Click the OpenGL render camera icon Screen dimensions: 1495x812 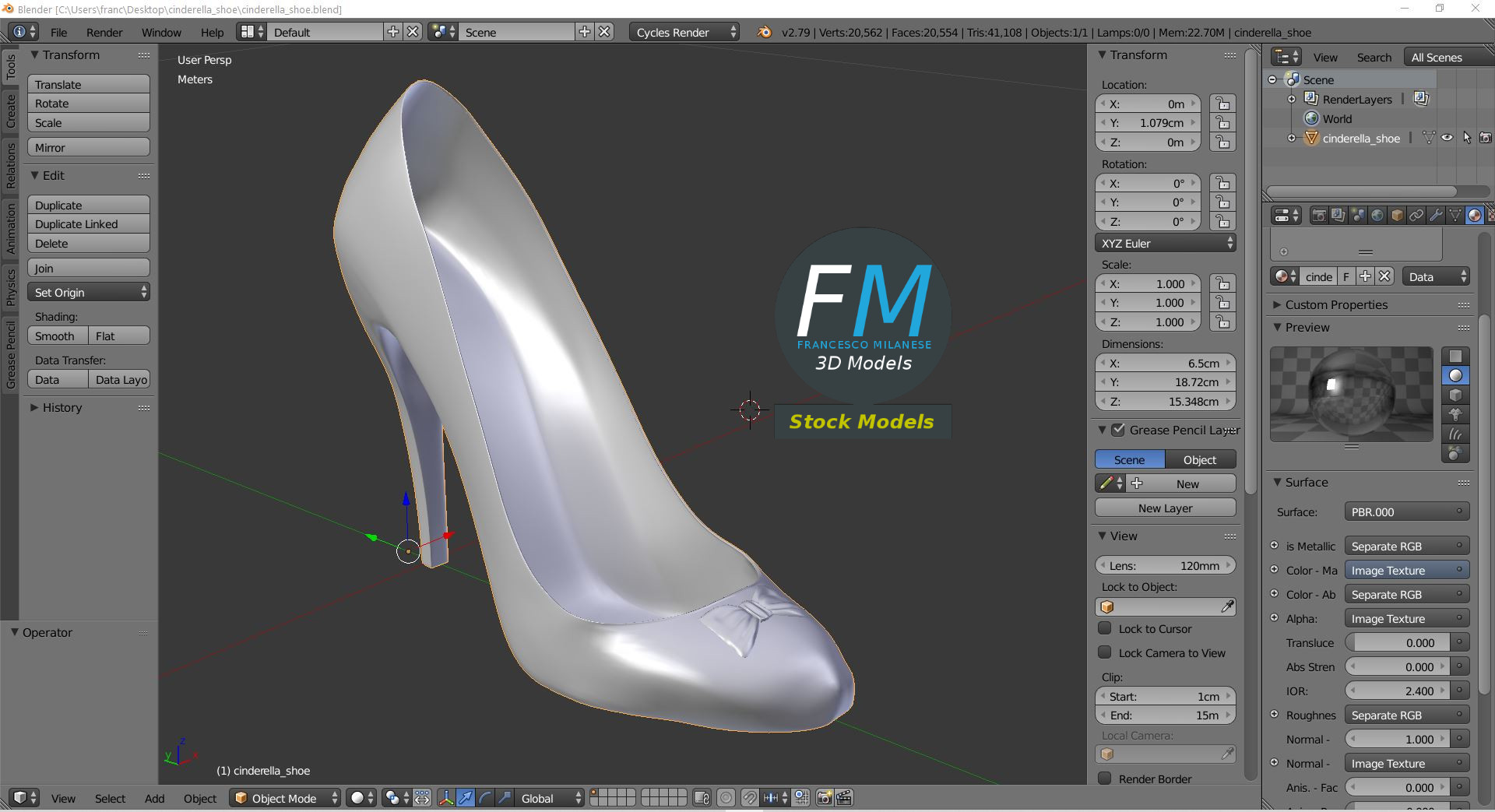point(824,798)
